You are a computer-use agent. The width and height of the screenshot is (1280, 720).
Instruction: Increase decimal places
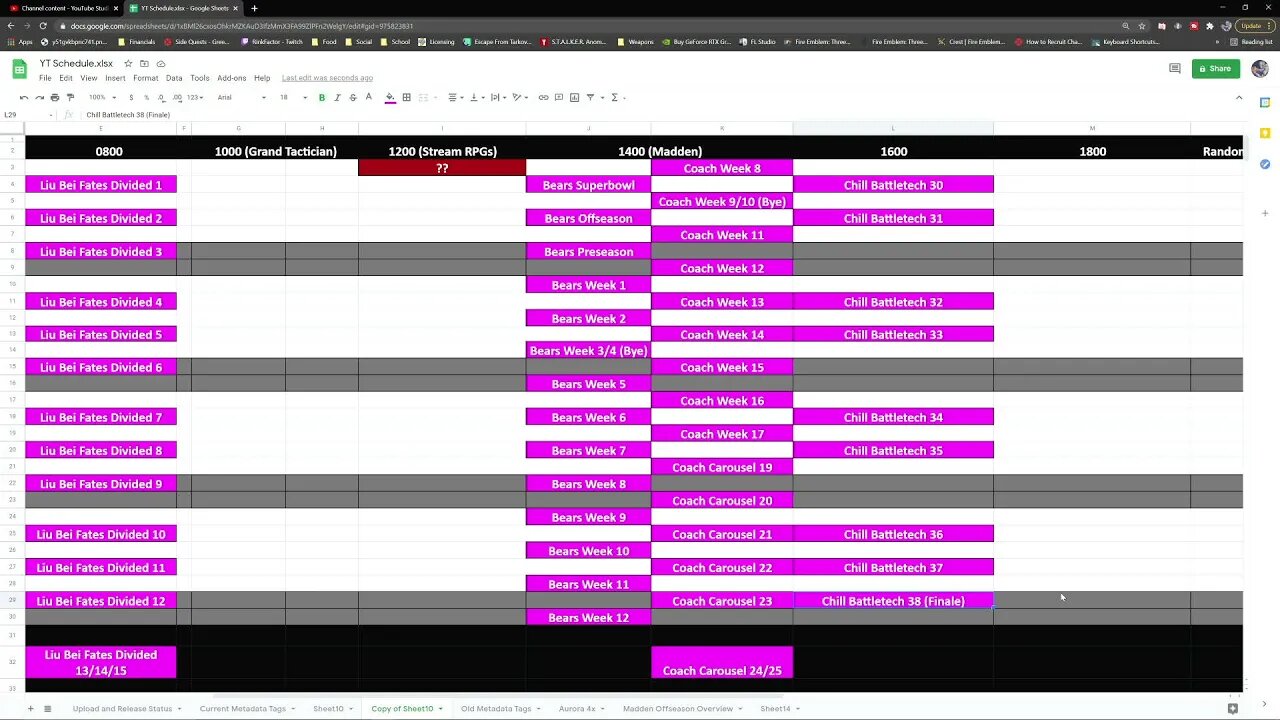tap(176, 97)
